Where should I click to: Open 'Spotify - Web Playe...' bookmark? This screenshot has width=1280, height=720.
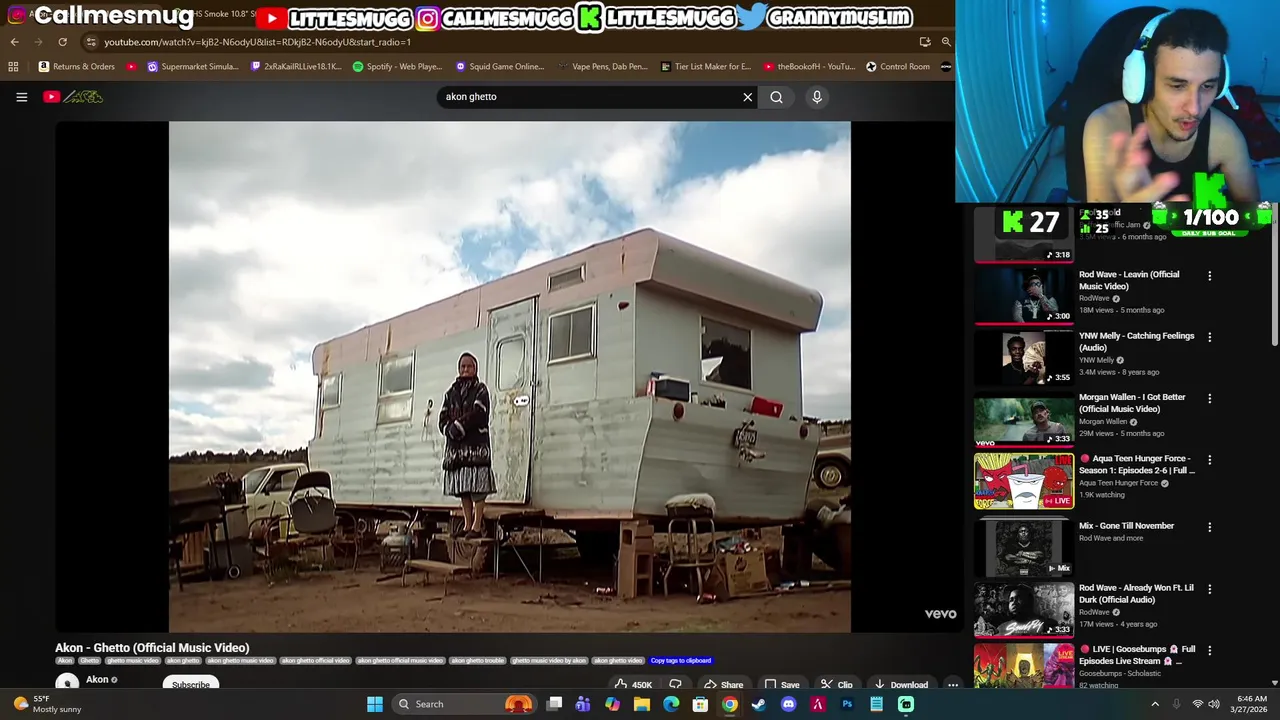click(397, 67)
